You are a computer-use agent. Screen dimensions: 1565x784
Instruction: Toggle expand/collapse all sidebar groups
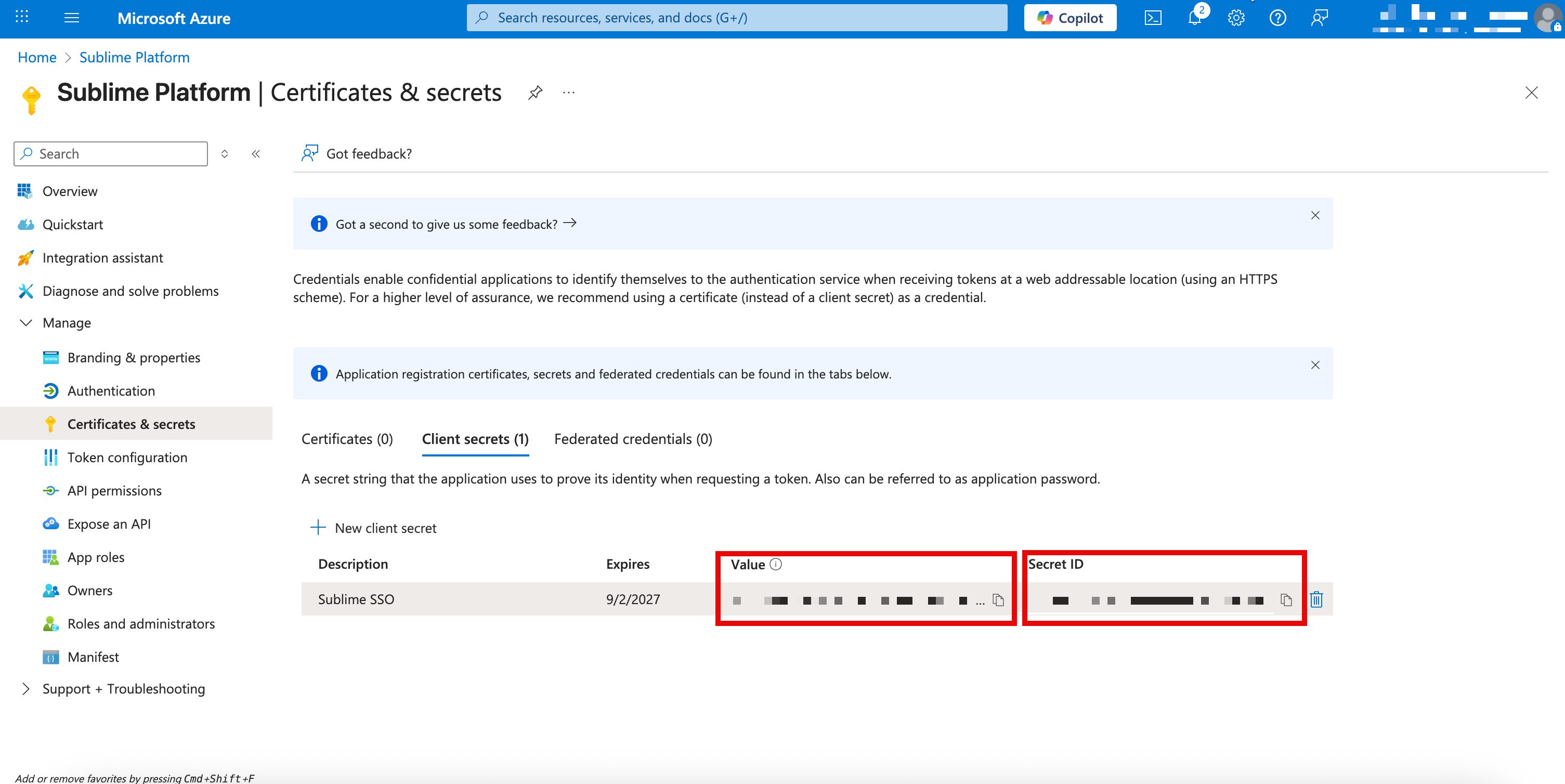click(x=225, y=154)
